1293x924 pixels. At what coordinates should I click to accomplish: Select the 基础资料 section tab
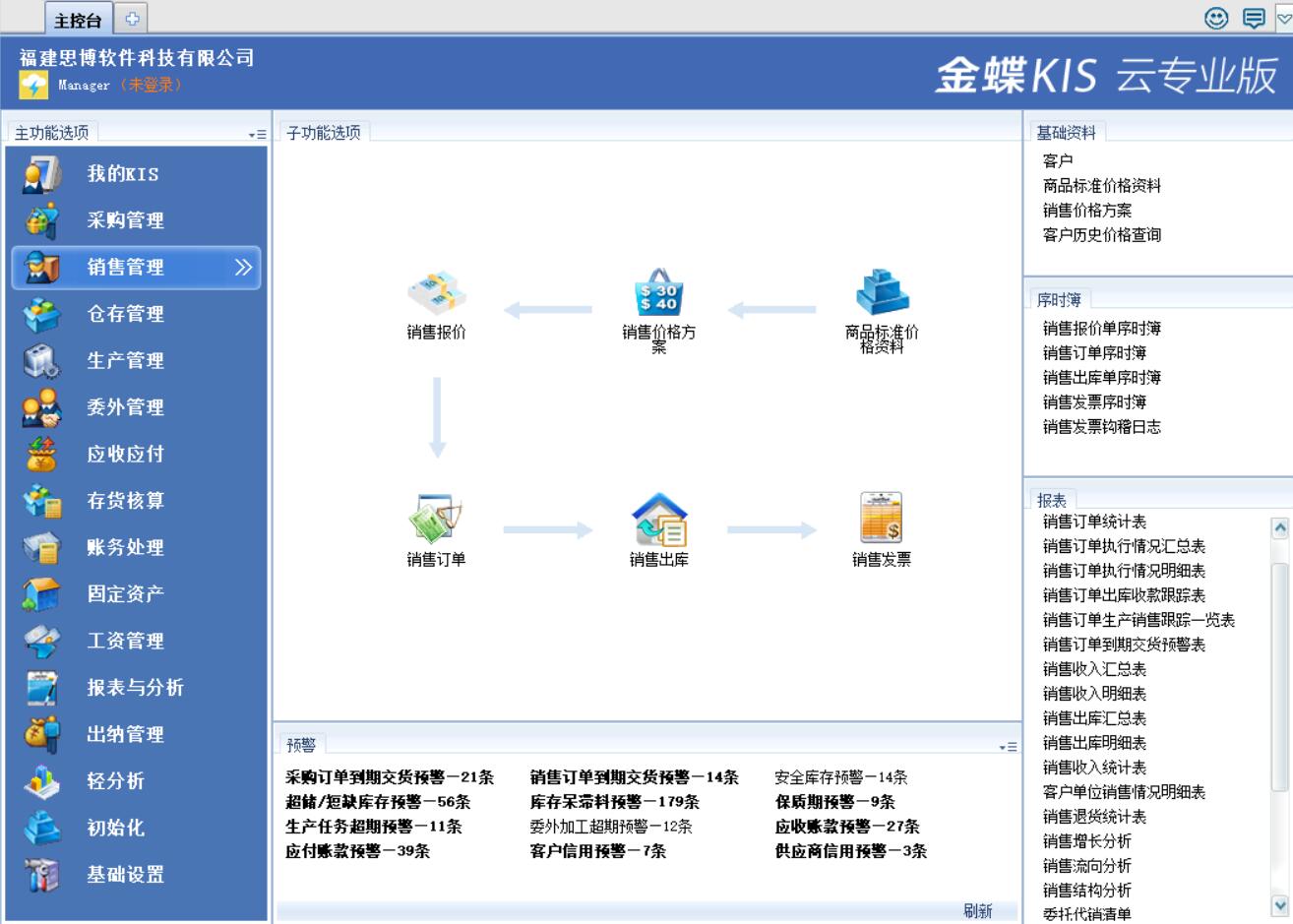click(x=1067, y=133)
